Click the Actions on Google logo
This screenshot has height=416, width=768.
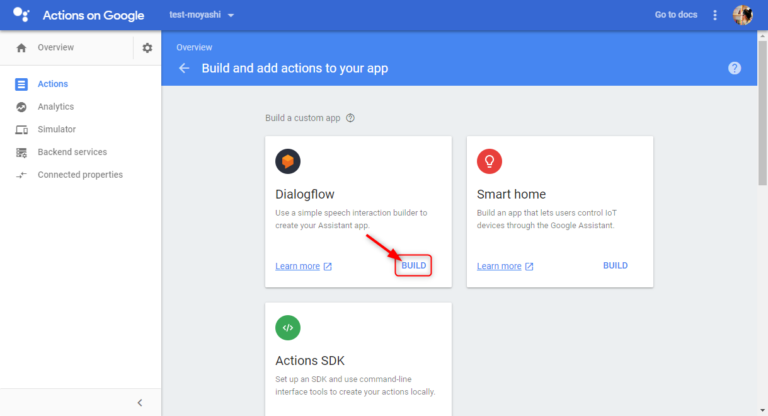(x=21, y=15)
